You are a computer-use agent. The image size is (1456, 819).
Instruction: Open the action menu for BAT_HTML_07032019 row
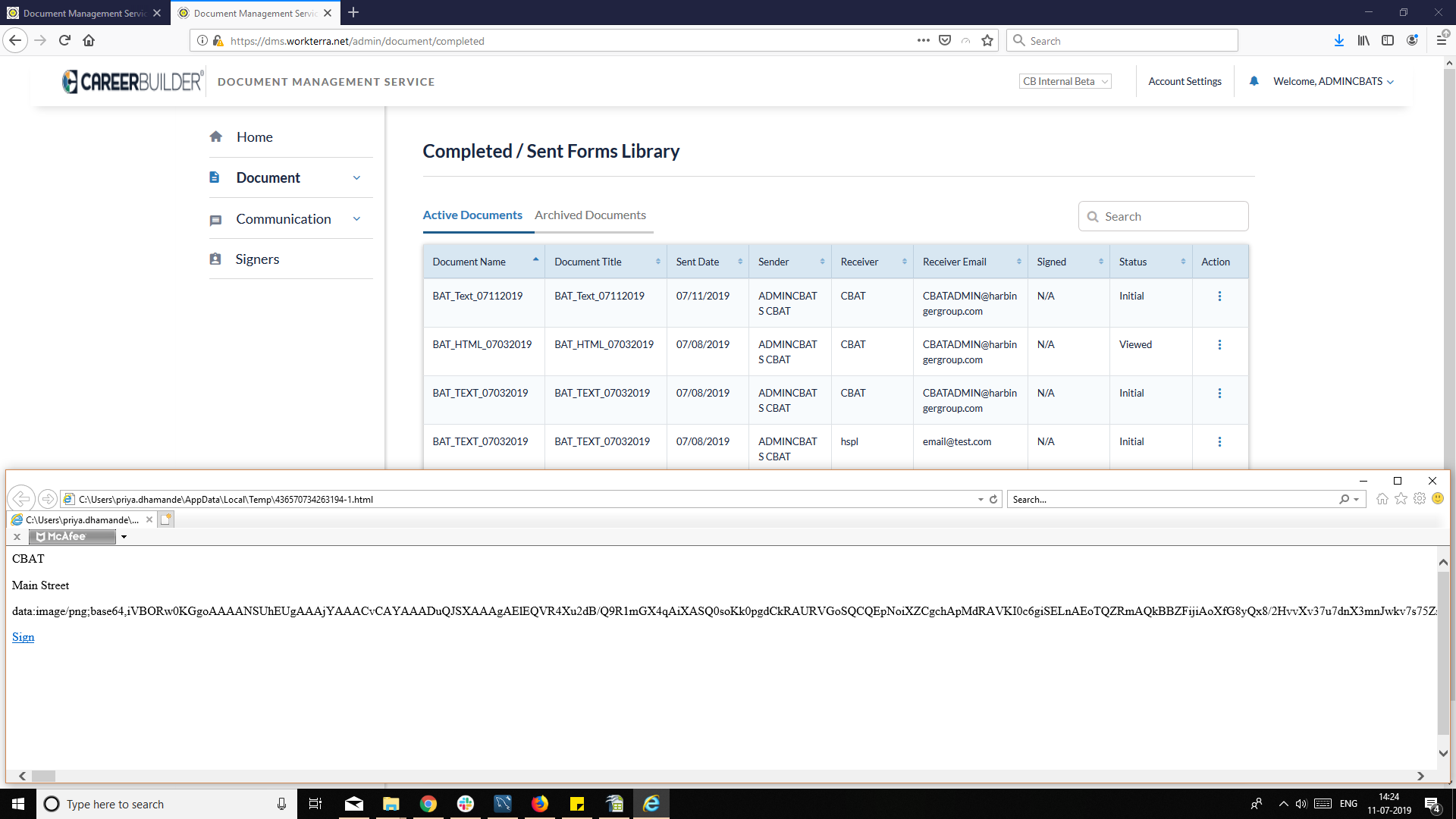pyautogui.click(x=1219, y=345)
